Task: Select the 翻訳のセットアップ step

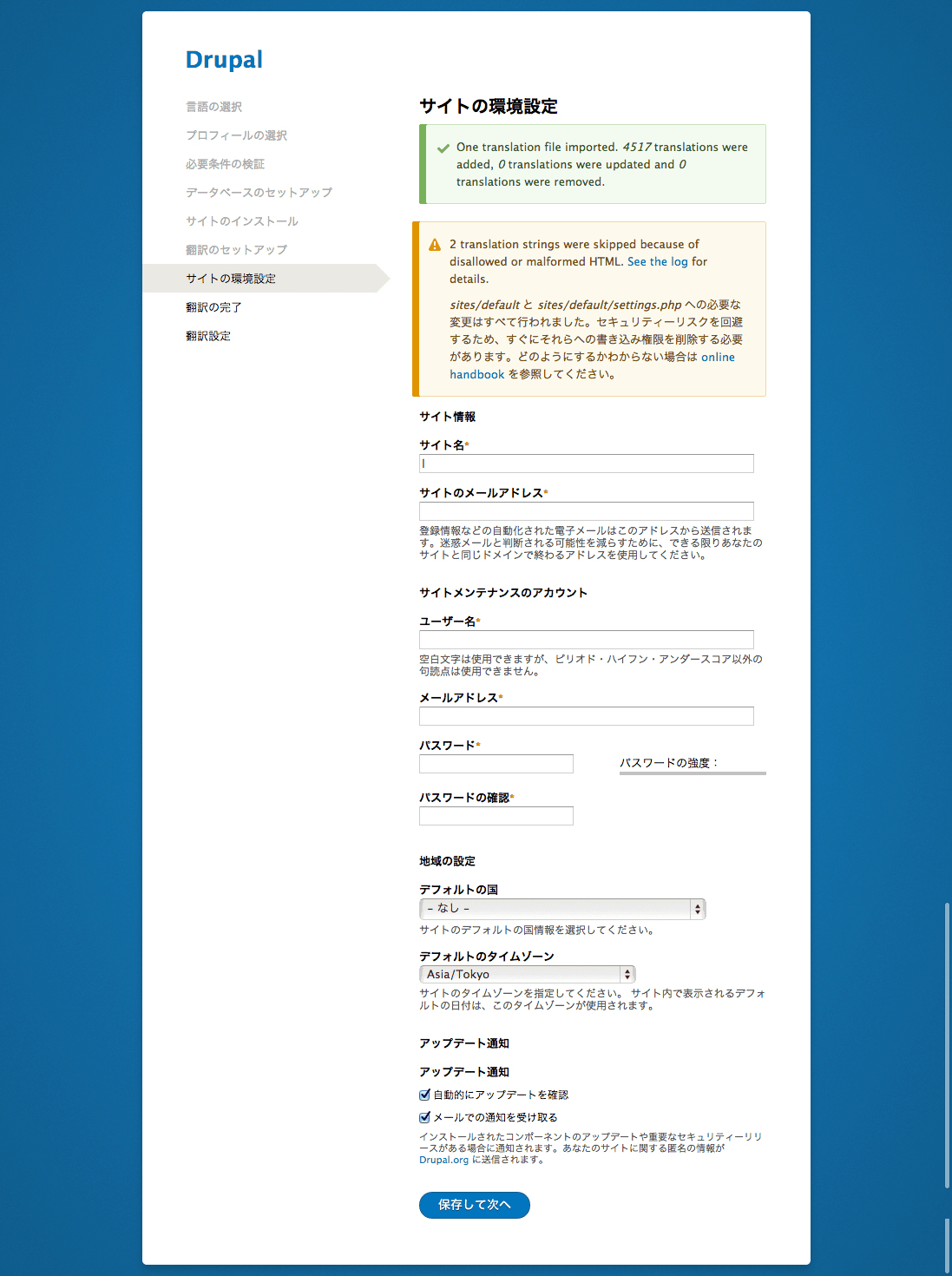Action: click(x=236, y=250)
